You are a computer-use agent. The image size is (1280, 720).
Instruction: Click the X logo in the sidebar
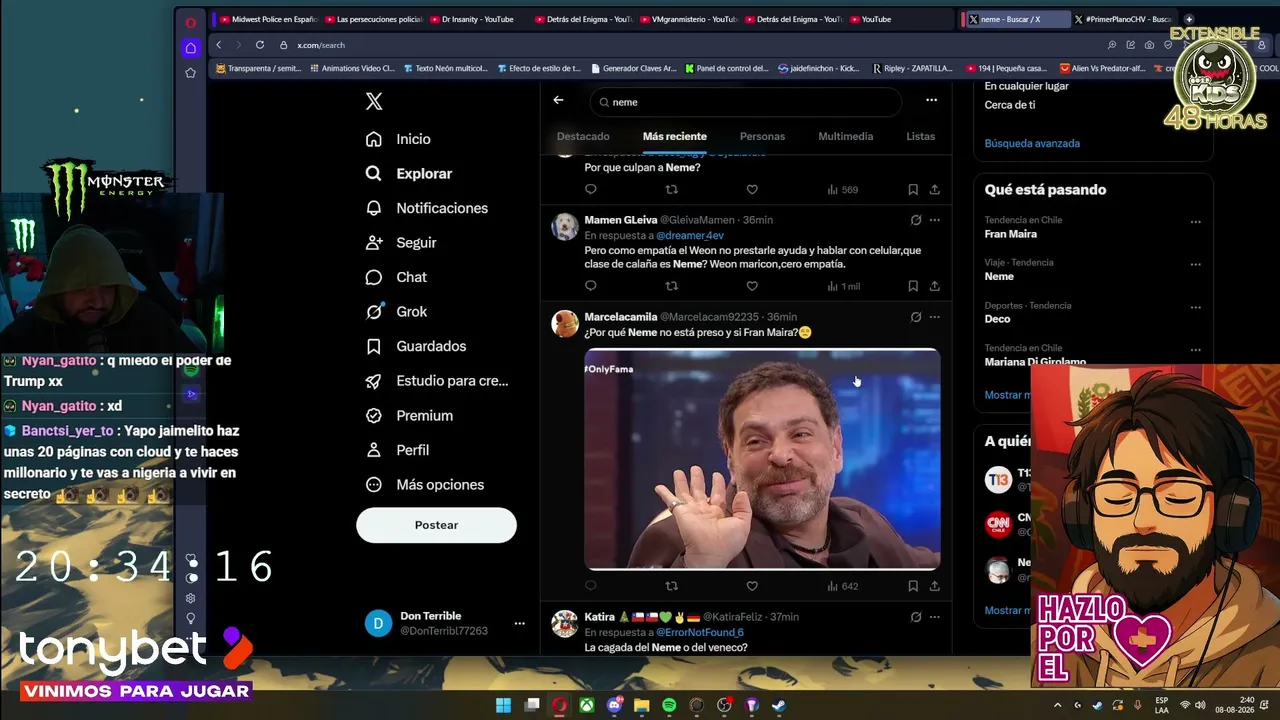pyautogui.click(x=374, y=101)
